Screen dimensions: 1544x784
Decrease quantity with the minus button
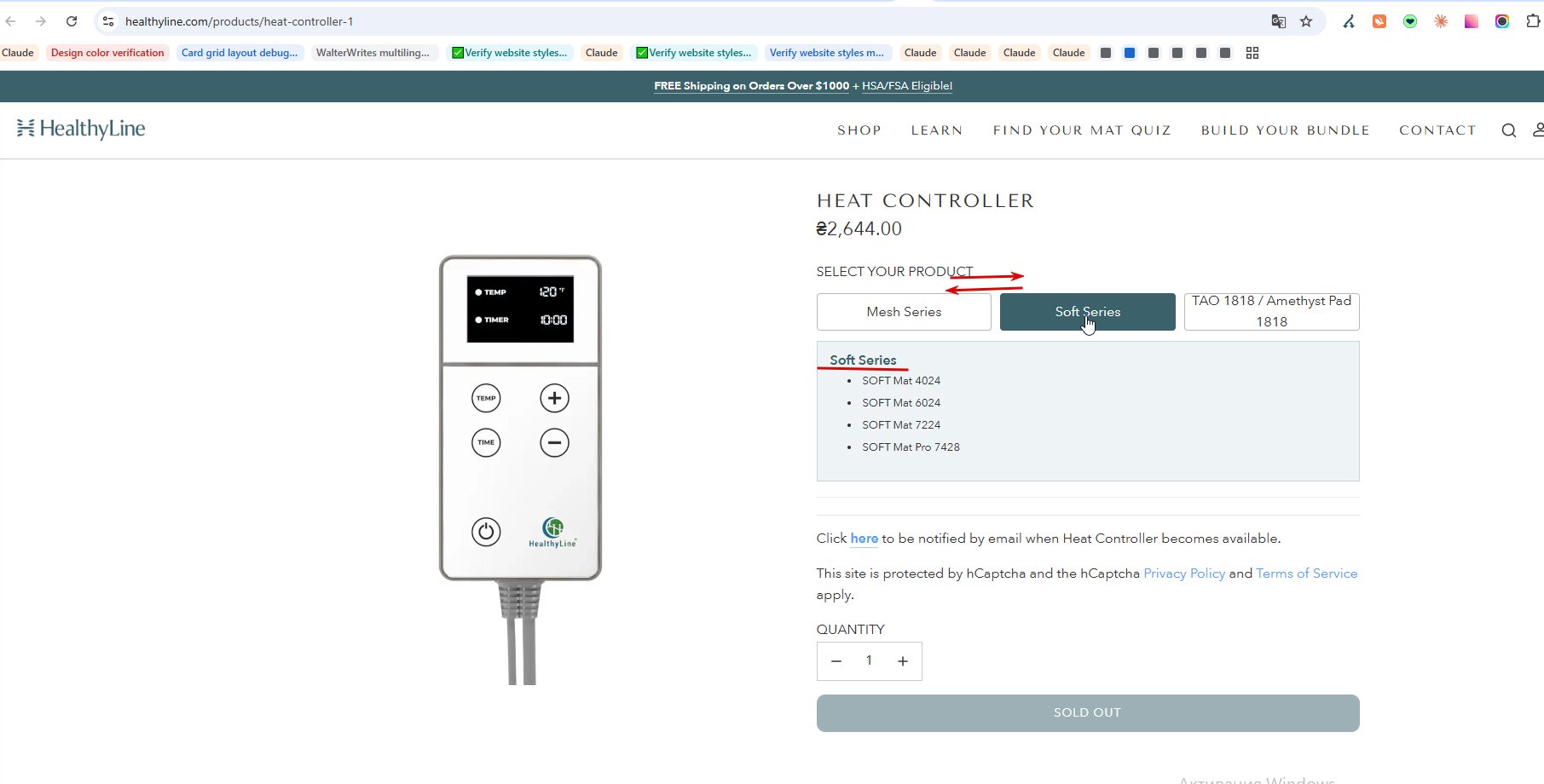click(x=836, y=661)
